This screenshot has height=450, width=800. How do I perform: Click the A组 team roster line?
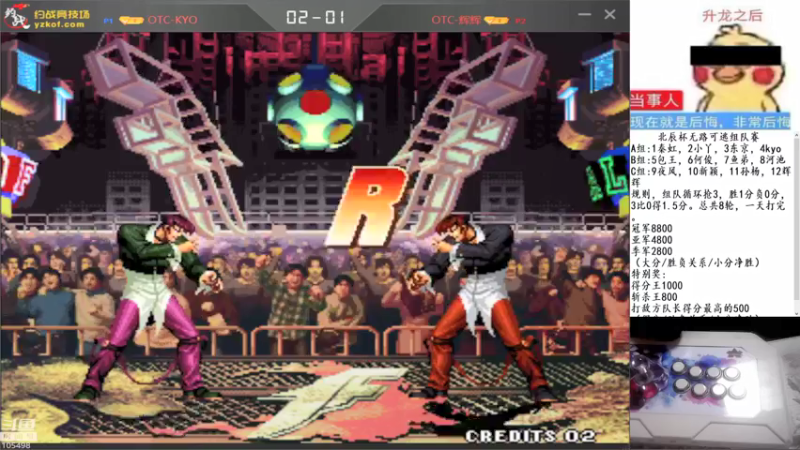click(x=706, y=148)
